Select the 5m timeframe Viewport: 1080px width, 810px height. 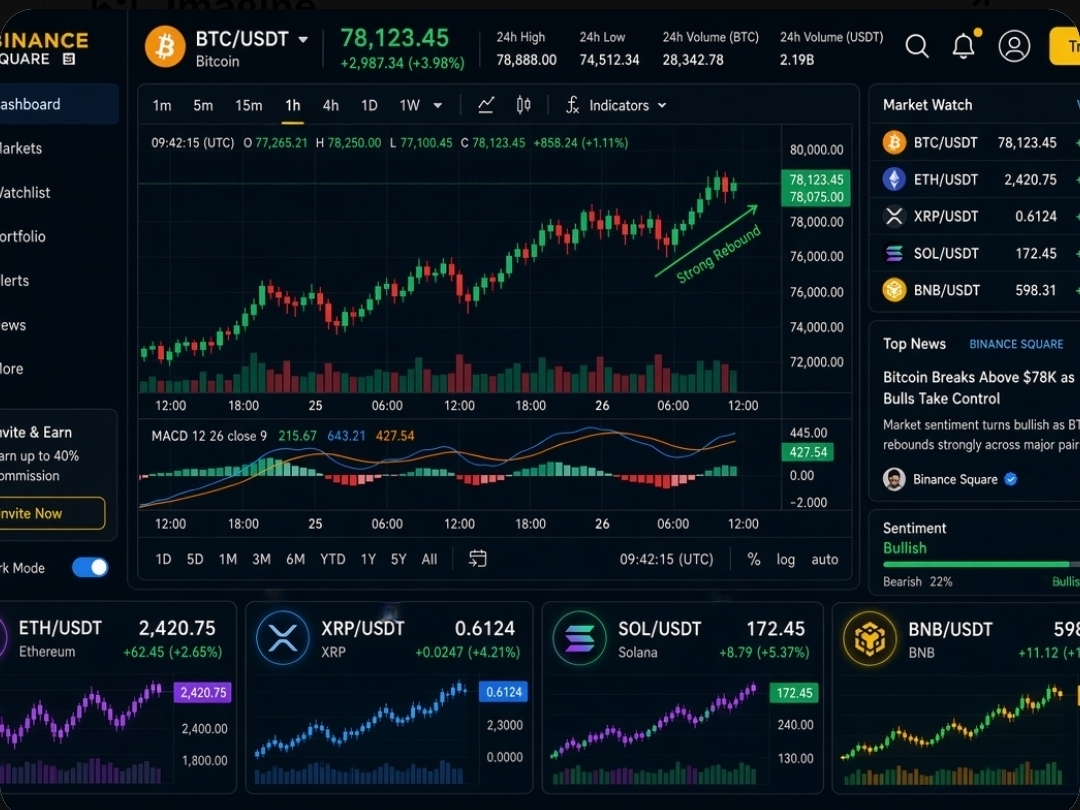pos(202,105)
